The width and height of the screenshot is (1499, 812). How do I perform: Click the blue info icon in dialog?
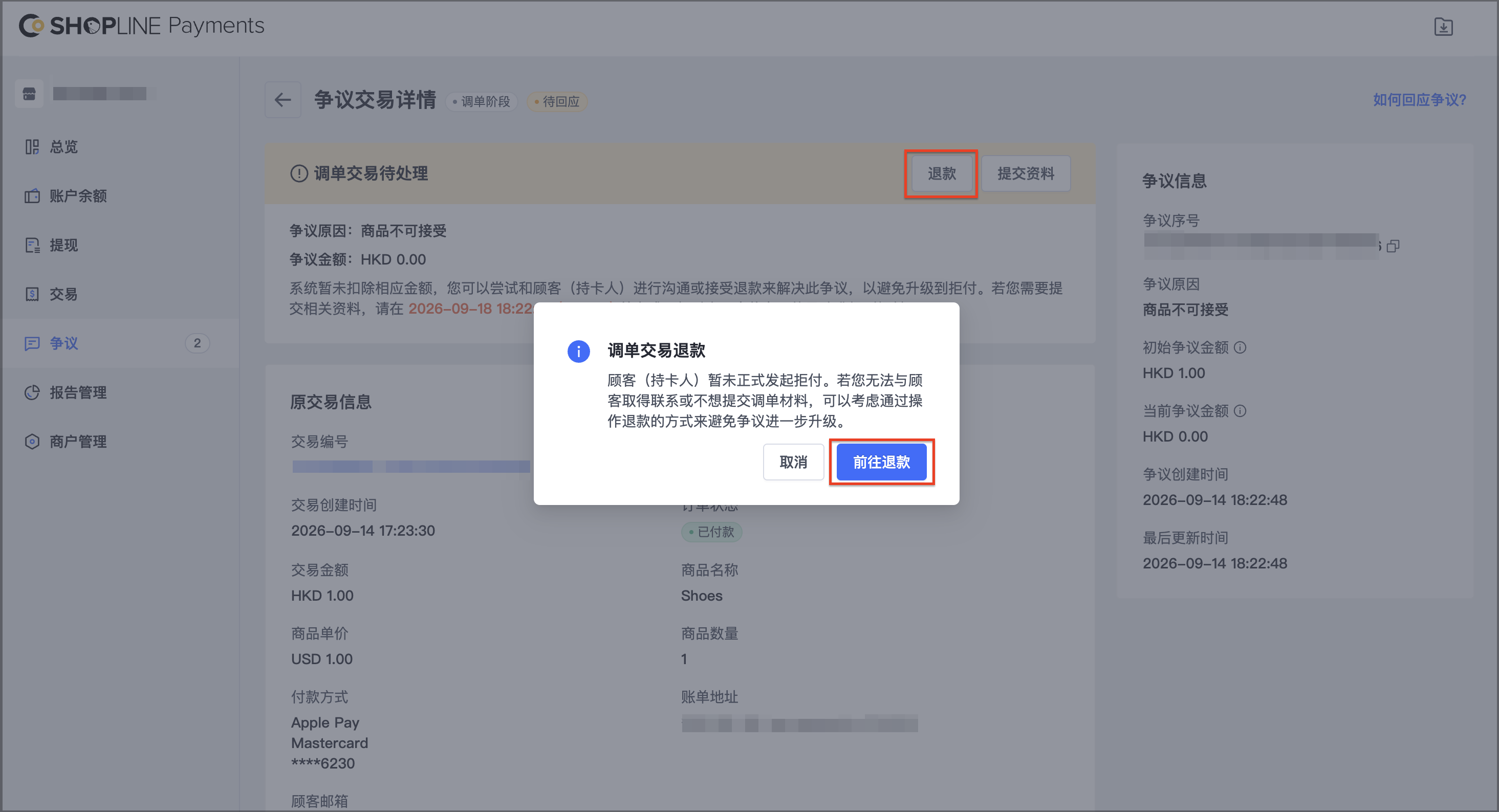(578, 352)
